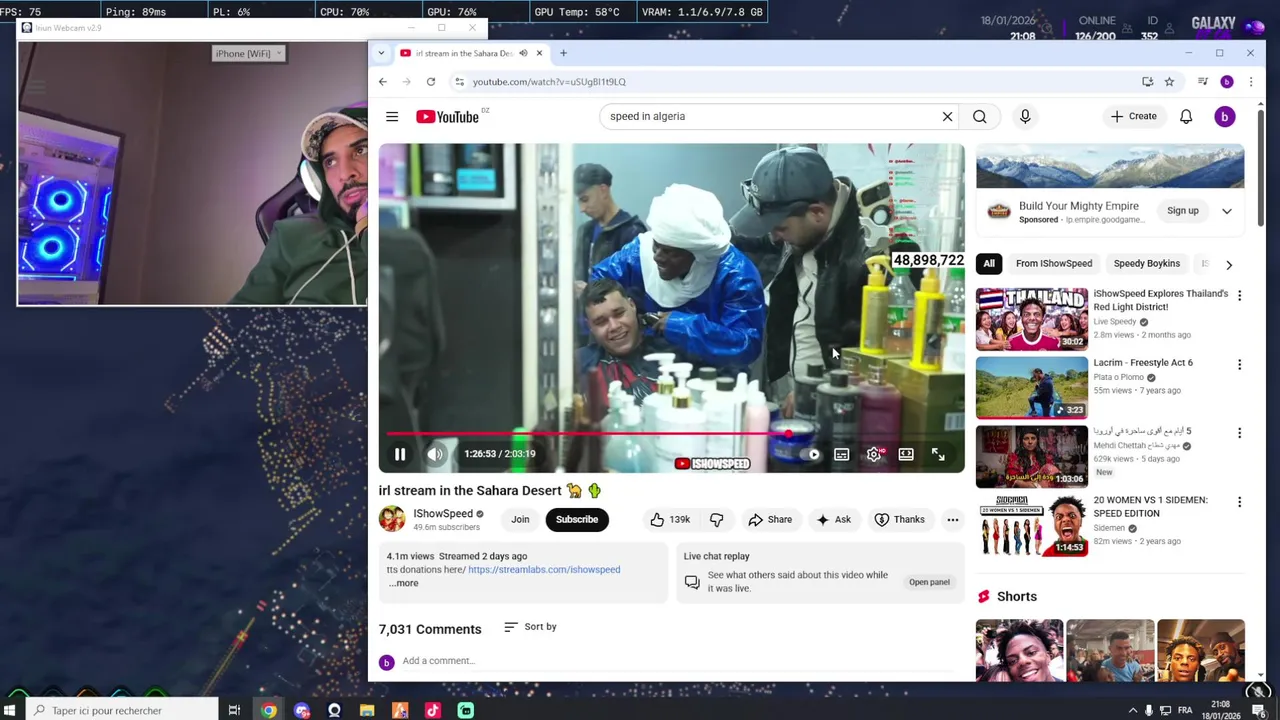The height and width of the screenshot is (720, 1280).
Task: Go back in the browser
Action: [383, 82]
